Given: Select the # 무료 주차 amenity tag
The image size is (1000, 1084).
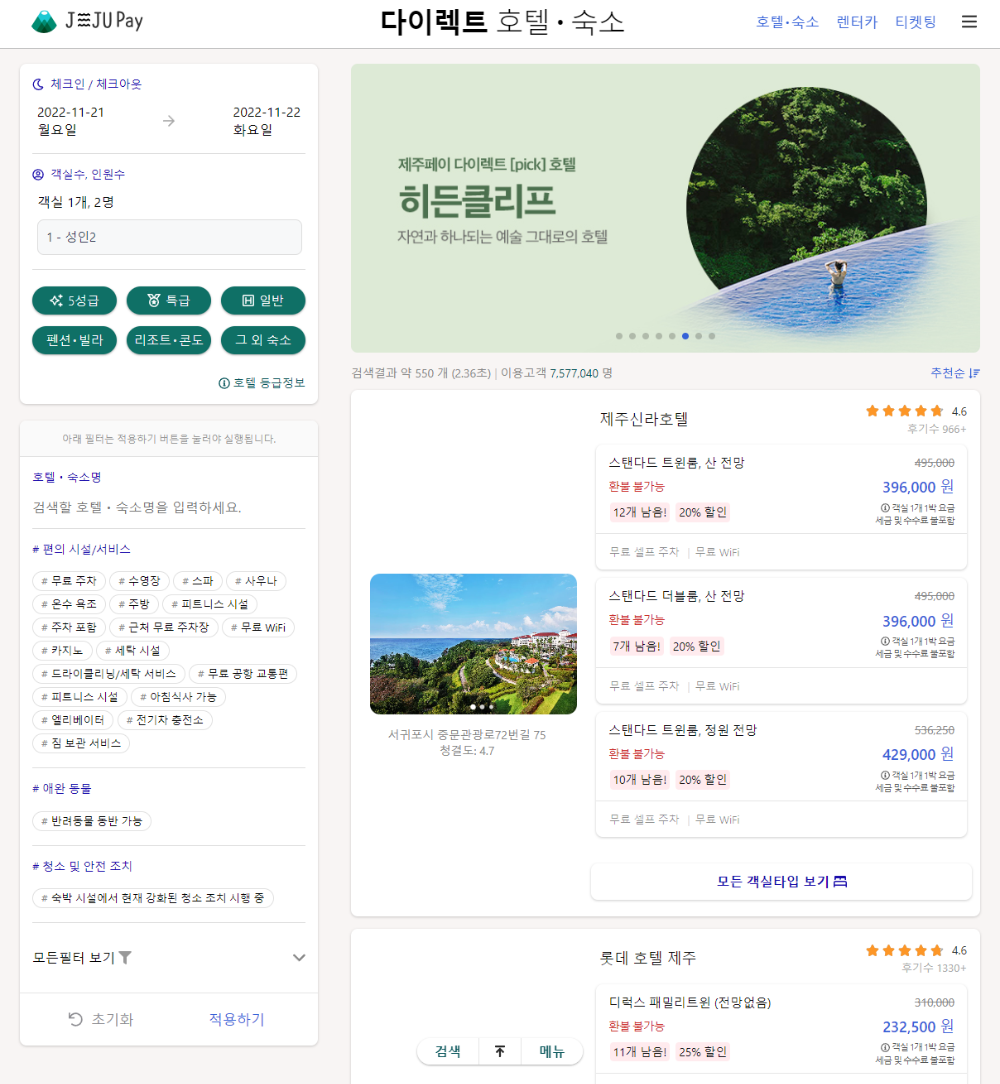Looking at the screenshot, I should pos(68,581).
